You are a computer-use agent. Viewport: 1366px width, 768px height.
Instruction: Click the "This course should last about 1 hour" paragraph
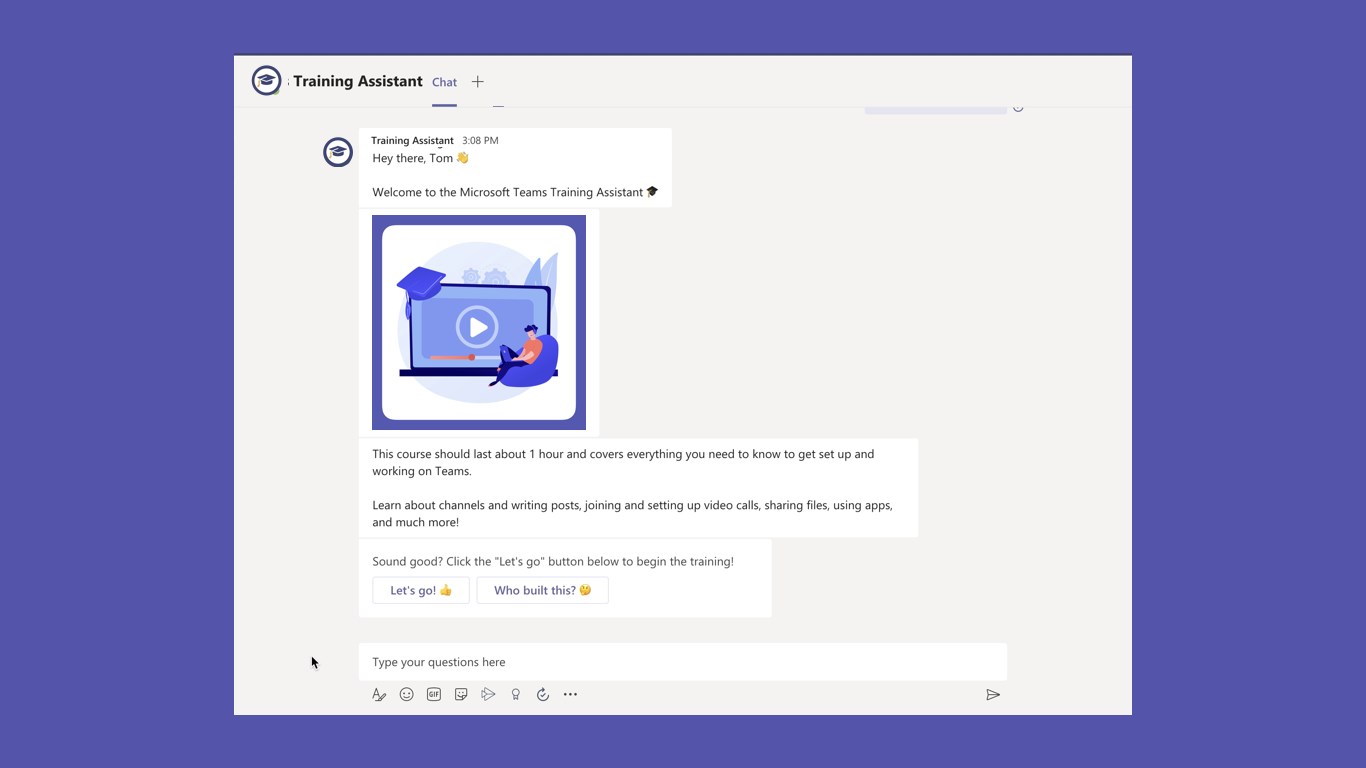(x=623, y=462)
